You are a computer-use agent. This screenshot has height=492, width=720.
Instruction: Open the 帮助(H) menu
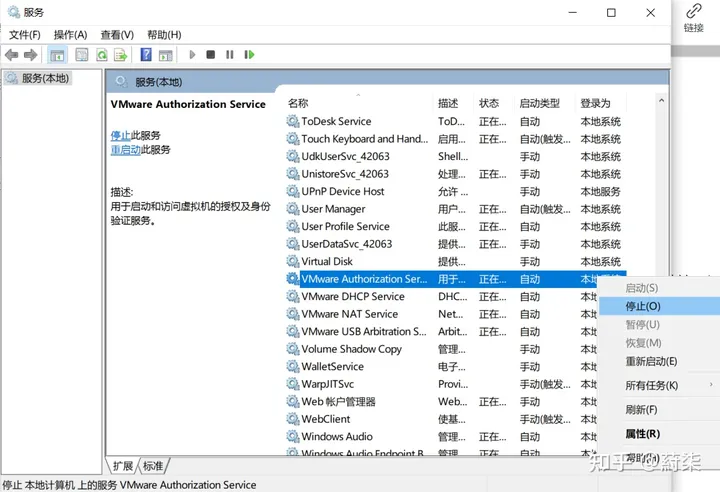pos(164,35)
